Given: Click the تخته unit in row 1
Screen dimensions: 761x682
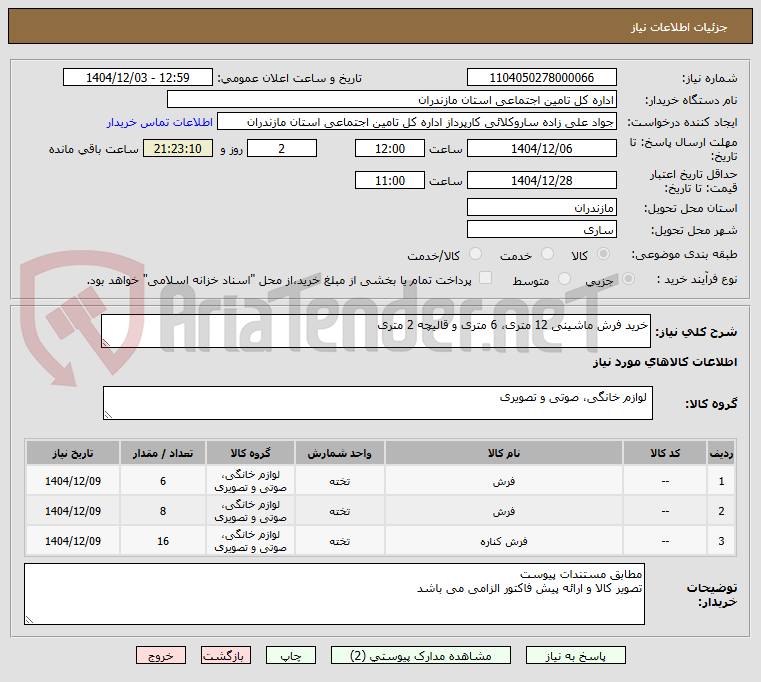Looking at the screenshot, I should (x=340, y=481).
